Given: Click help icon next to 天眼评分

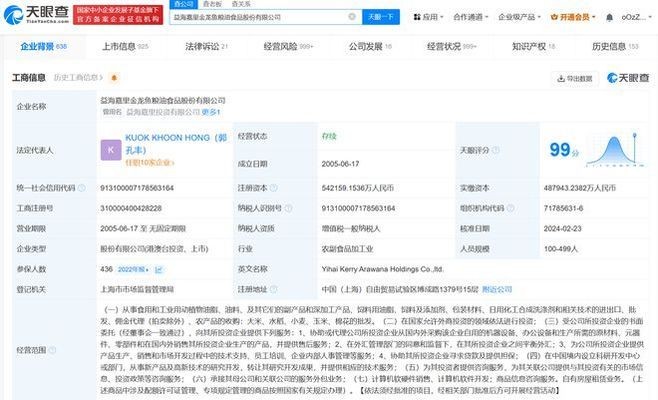Looking at the screenshot, I should [496, 150].
